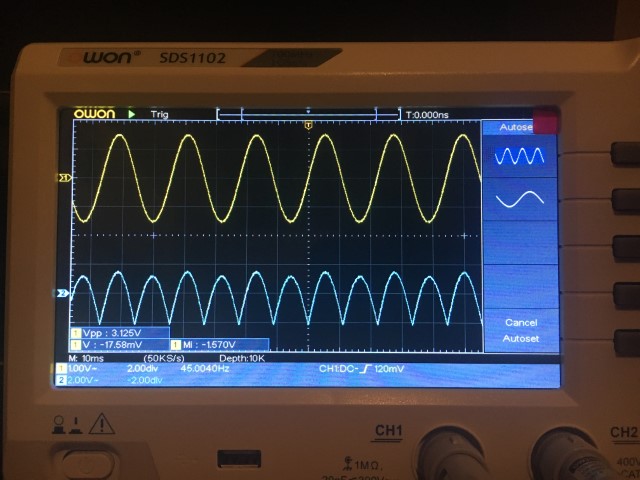Select the multi-cycle waveform autoset option
The image size is (640, 480).
coord(520,156)
